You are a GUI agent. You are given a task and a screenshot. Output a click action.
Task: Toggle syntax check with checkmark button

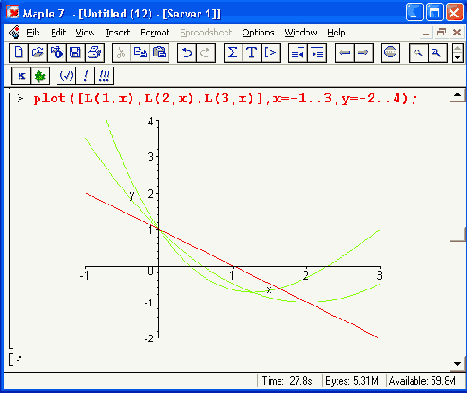coord(66,76)
